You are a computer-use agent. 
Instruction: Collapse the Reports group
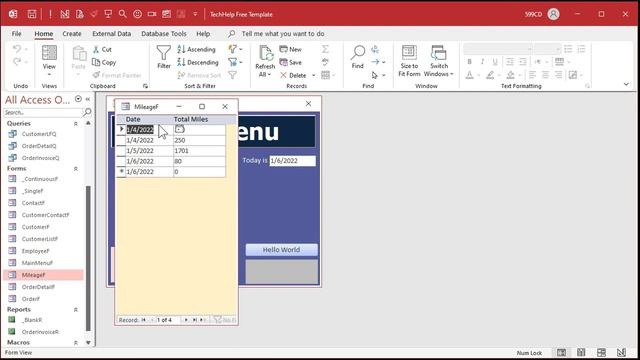pos(76,310)
